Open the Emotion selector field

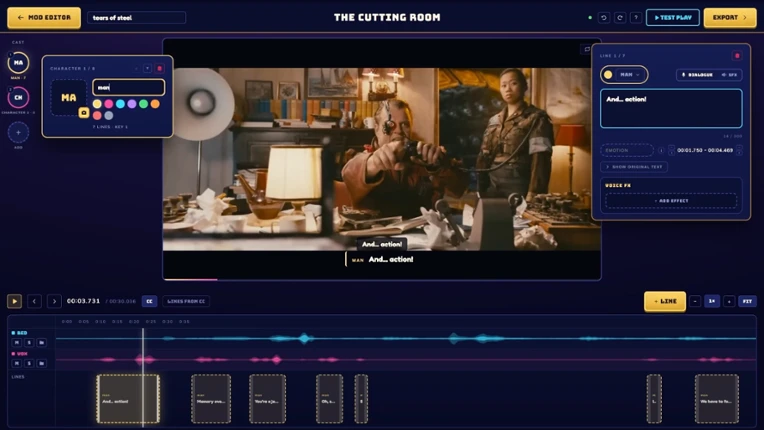[x=627, y=150]
